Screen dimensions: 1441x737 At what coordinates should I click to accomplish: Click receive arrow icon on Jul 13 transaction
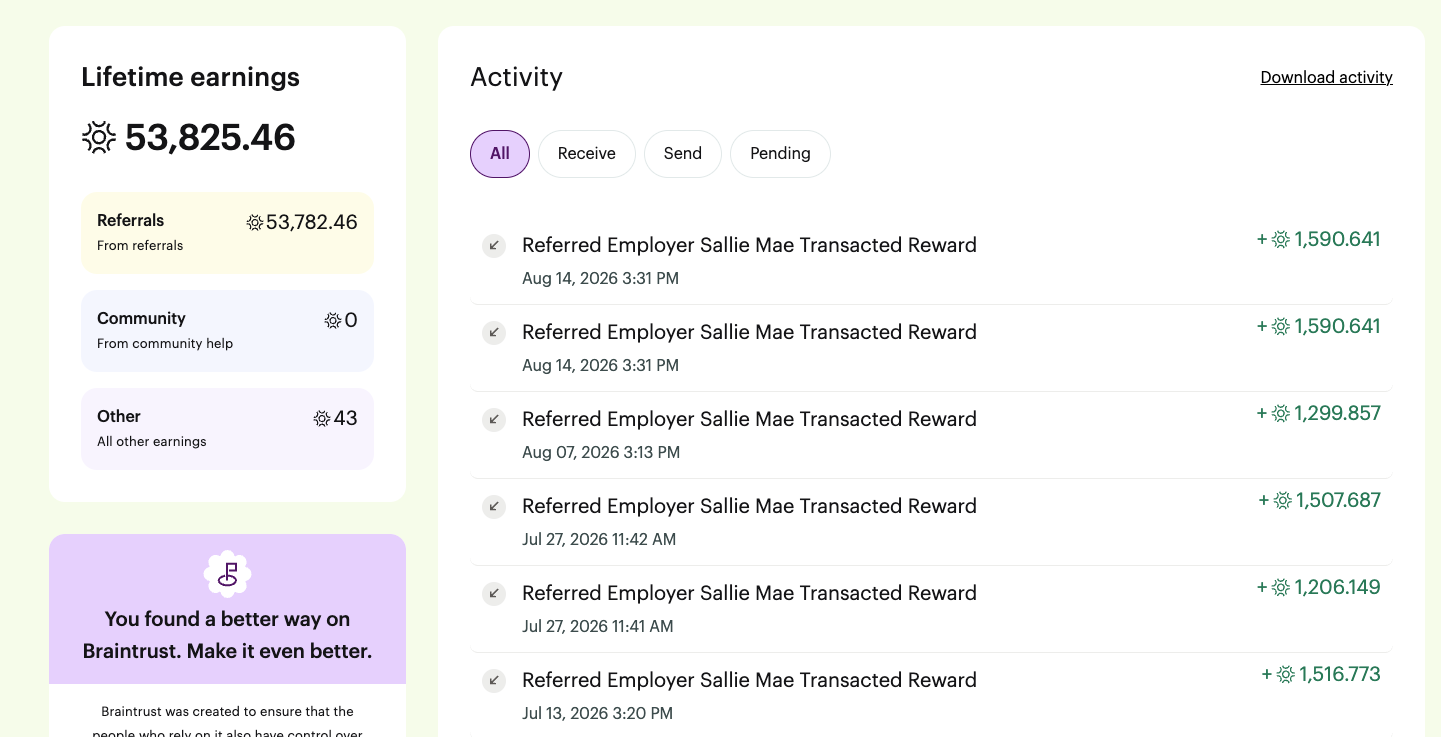pos(494,680)
